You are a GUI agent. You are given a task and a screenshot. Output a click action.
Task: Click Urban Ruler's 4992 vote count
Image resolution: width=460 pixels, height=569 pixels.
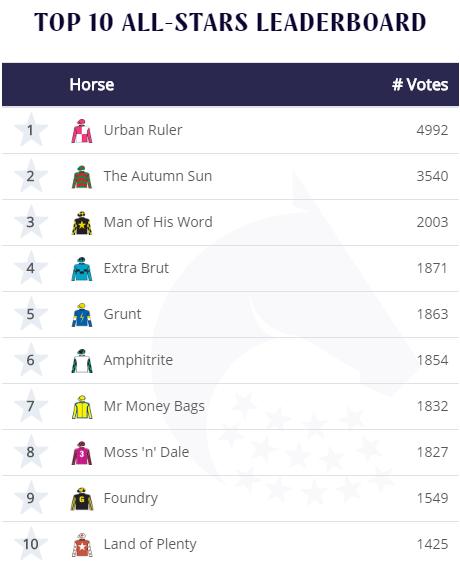coord(432,130)
